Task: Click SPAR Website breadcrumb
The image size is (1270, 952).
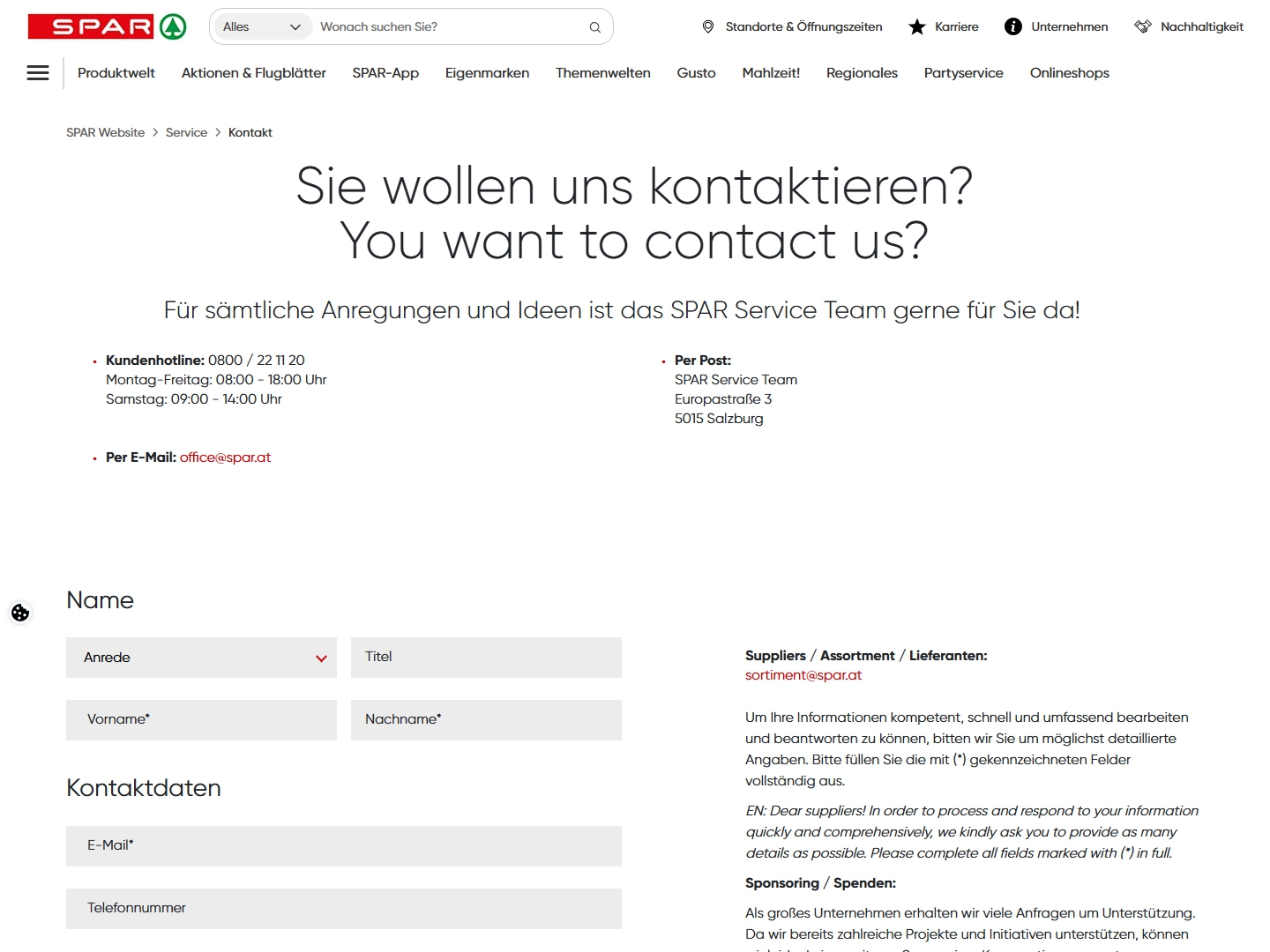Action: [106, 132]
